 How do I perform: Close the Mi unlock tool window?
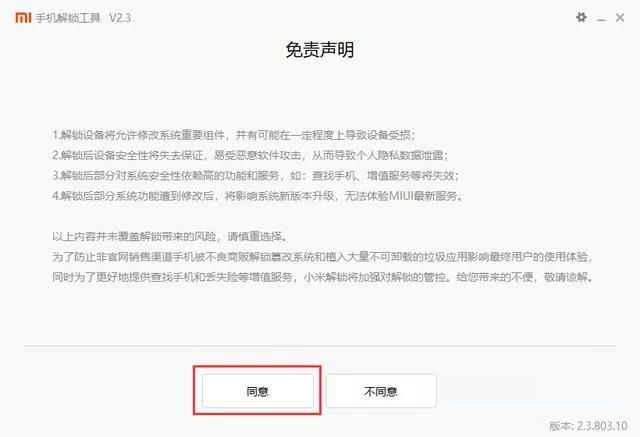(x=620, y=18)
